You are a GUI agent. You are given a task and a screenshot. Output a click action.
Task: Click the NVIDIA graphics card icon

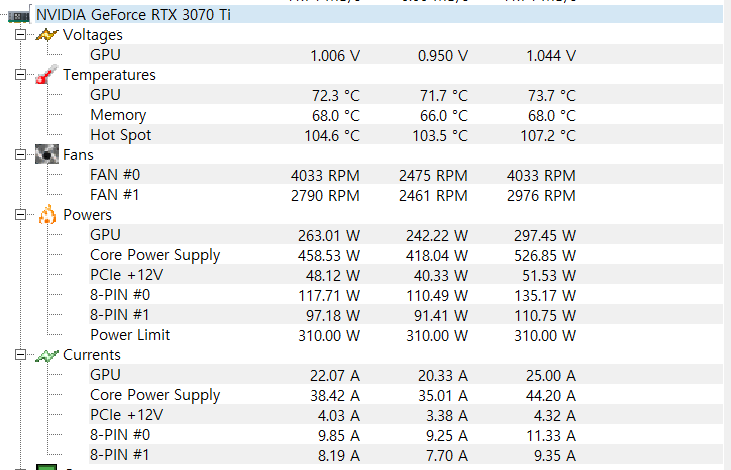coord(19,16)
